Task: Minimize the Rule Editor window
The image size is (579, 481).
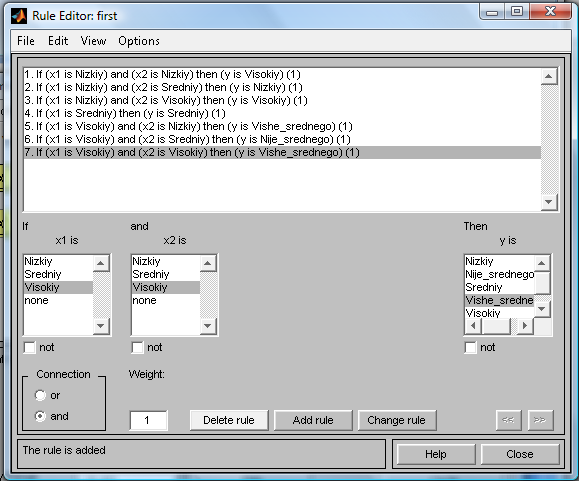Action: (x=492, y=12)
